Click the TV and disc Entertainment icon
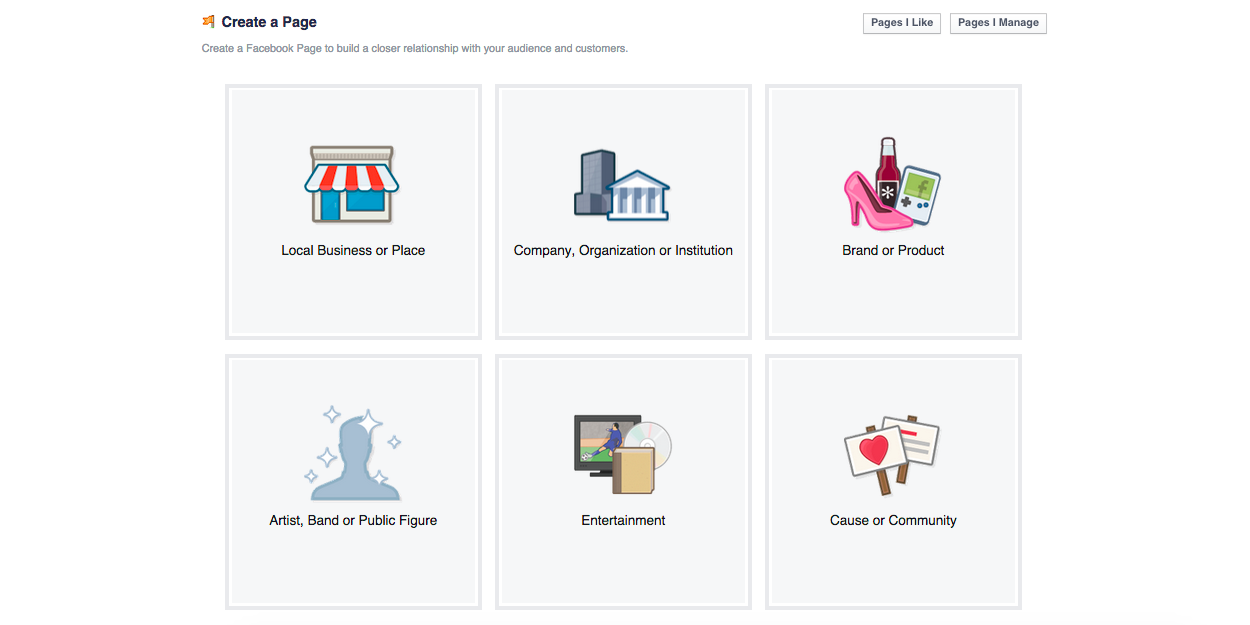This screenshot has height=625, width=1250. [622, 457]
